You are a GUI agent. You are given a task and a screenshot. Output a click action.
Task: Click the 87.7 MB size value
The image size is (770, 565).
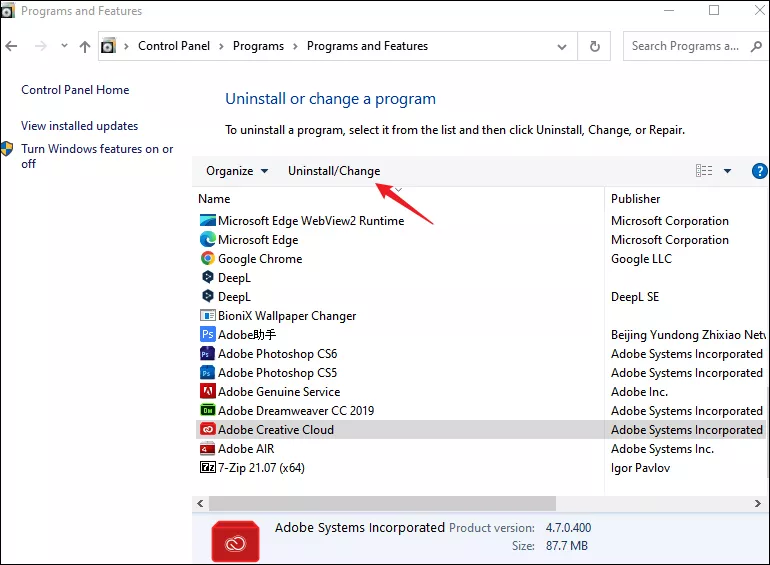click(x=567, y=546)
